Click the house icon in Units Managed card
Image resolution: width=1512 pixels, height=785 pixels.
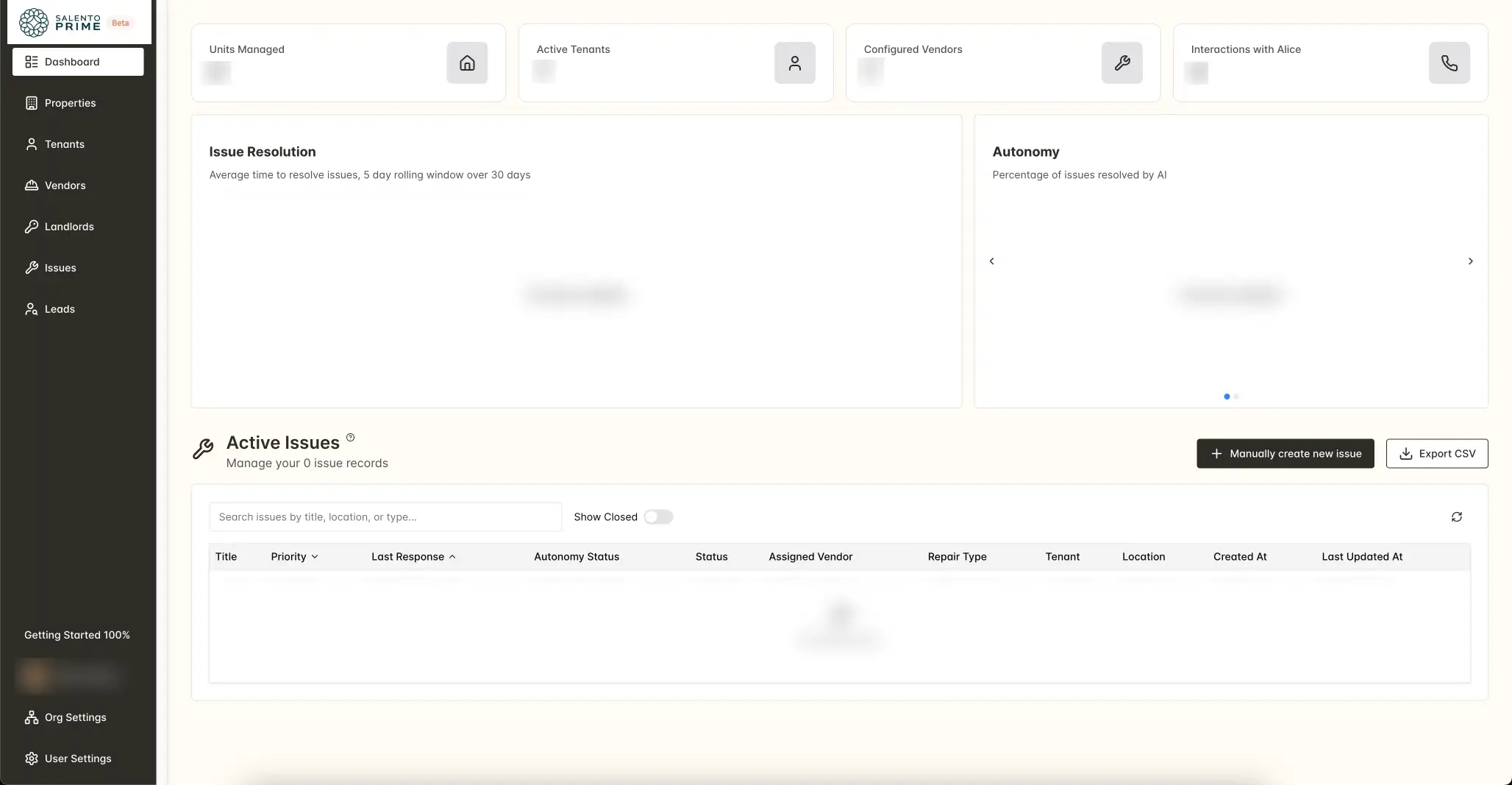[467, 63]
